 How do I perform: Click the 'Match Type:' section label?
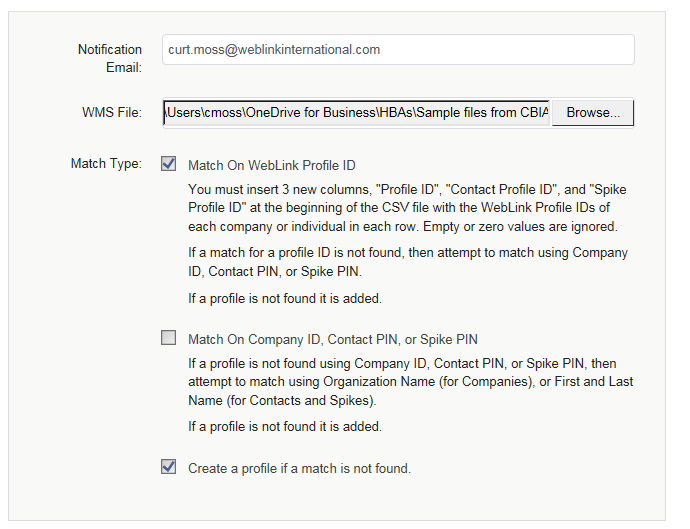106,164
